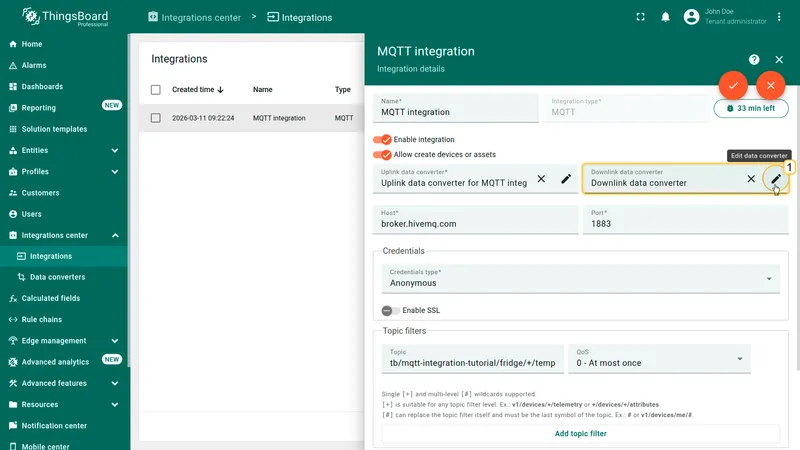Image resolution: width=800 pixels, height=450 pixels.
Task: Click the Name input field
Action: coord(456,108)
